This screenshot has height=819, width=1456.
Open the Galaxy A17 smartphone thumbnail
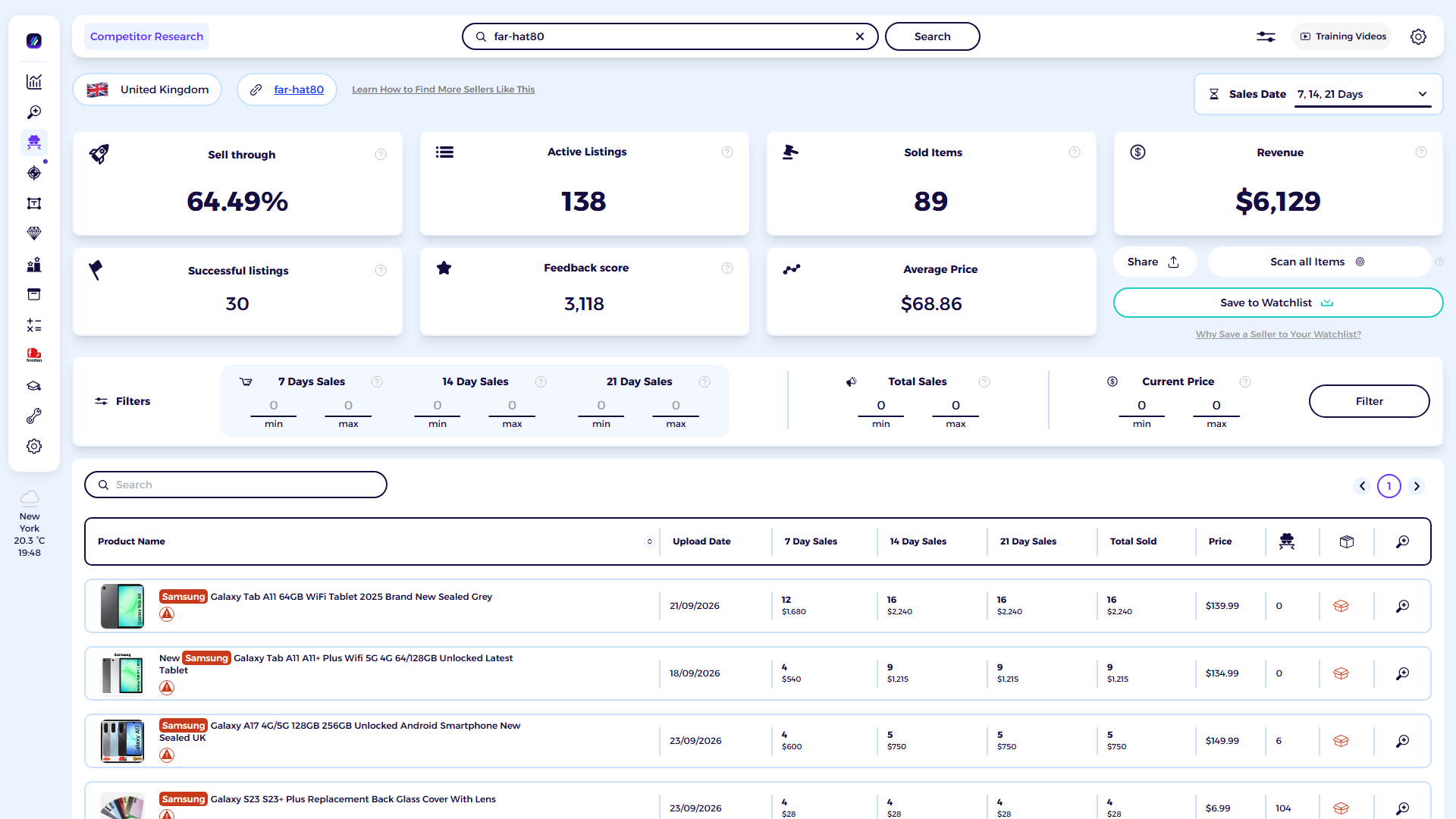122,741
